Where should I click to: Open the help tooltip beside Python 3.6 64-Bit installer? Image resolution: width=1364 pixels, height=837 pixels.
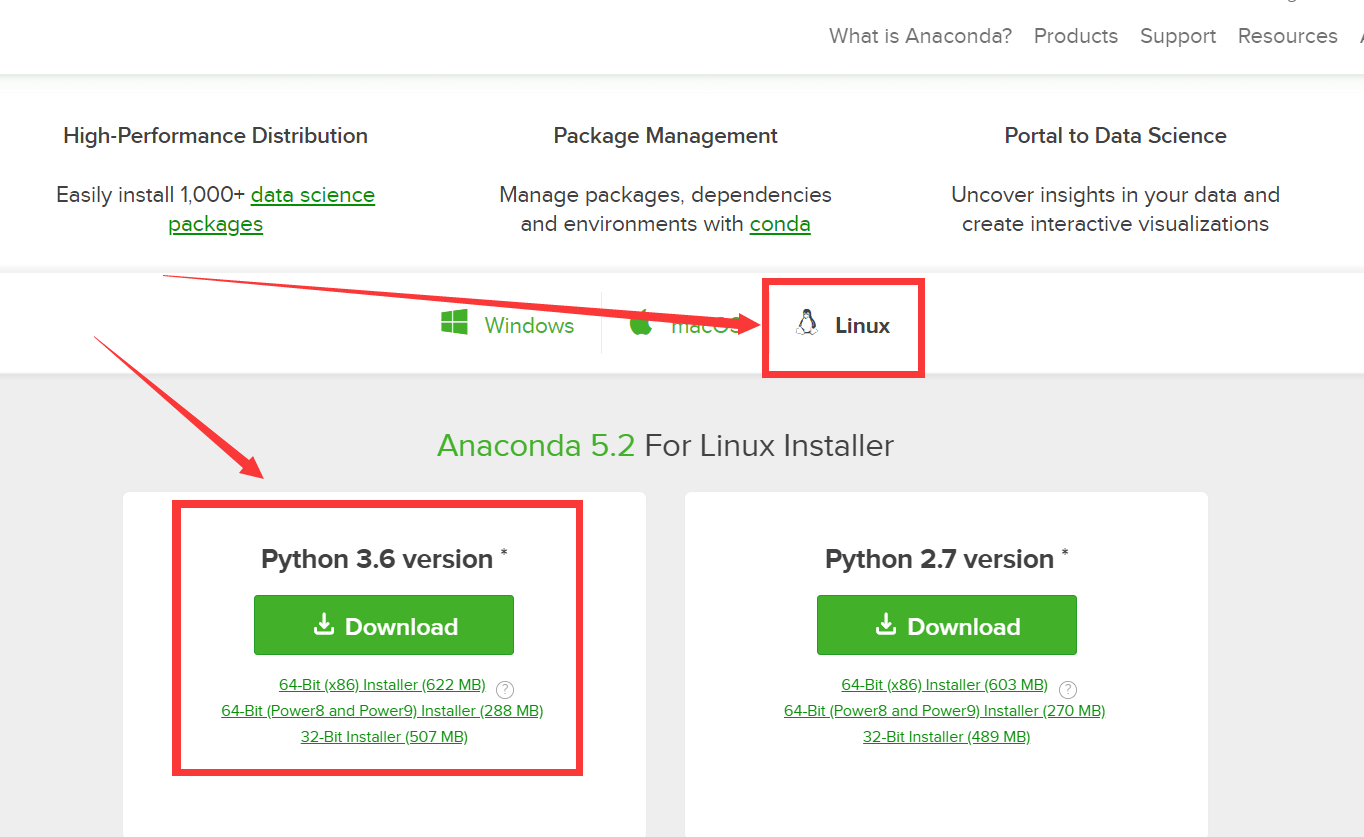(505, 690)
